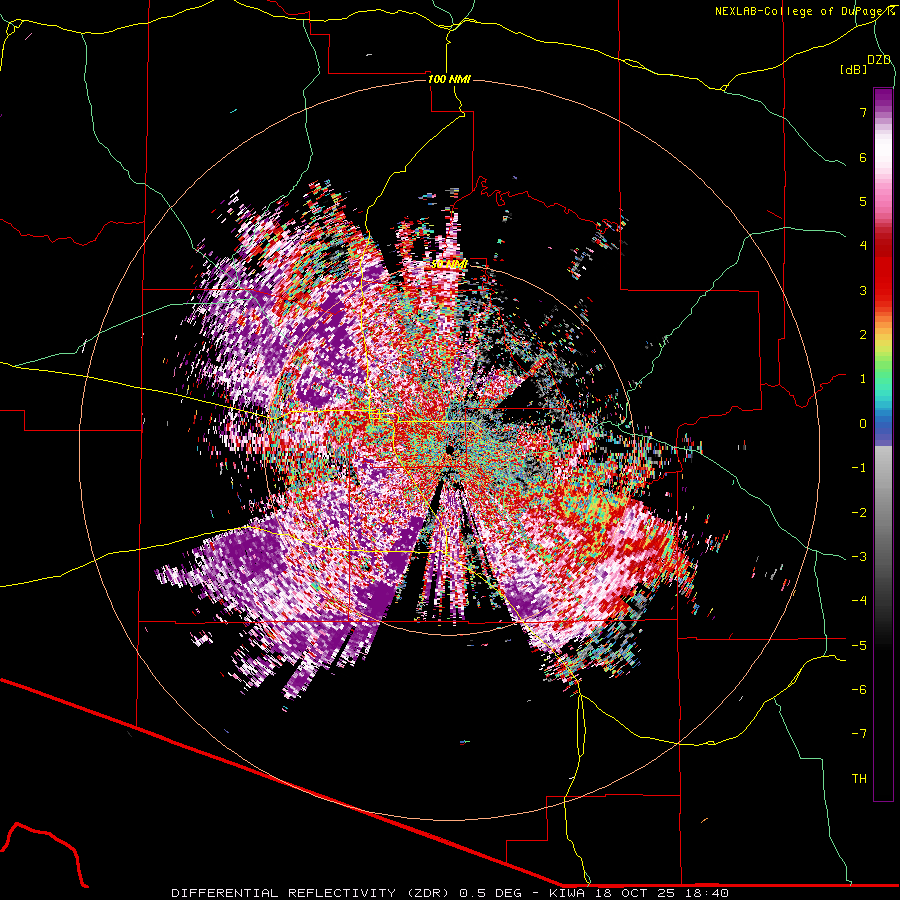This screenshot has height=900, width=900.
Task: Click the 4 value on color scale
Action: (x=863, y=246)
